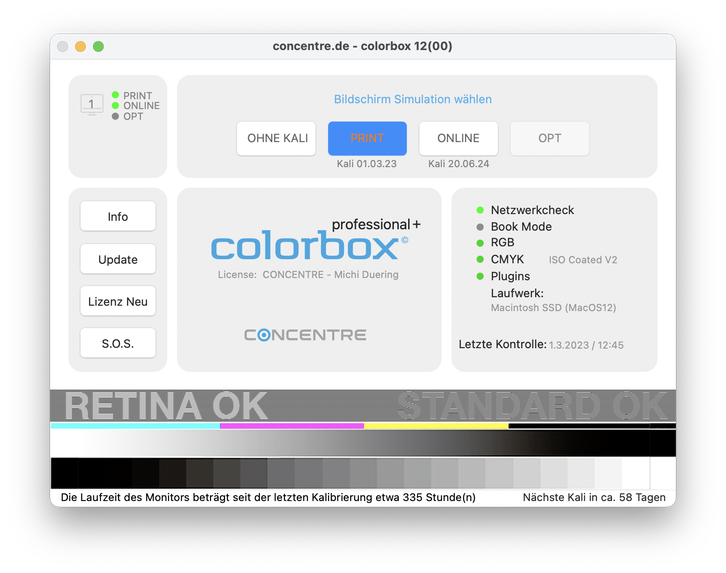Click the smooth grayscale gradient bar

tap(363, 443)
